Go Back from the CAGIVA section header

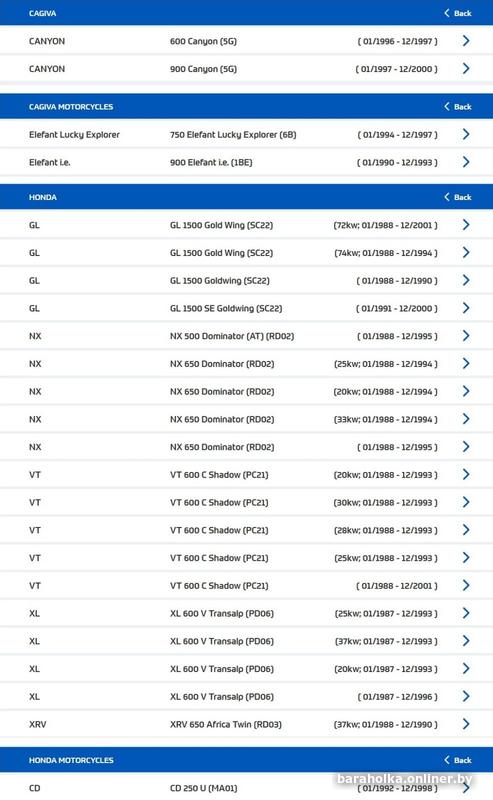point(458,13)
